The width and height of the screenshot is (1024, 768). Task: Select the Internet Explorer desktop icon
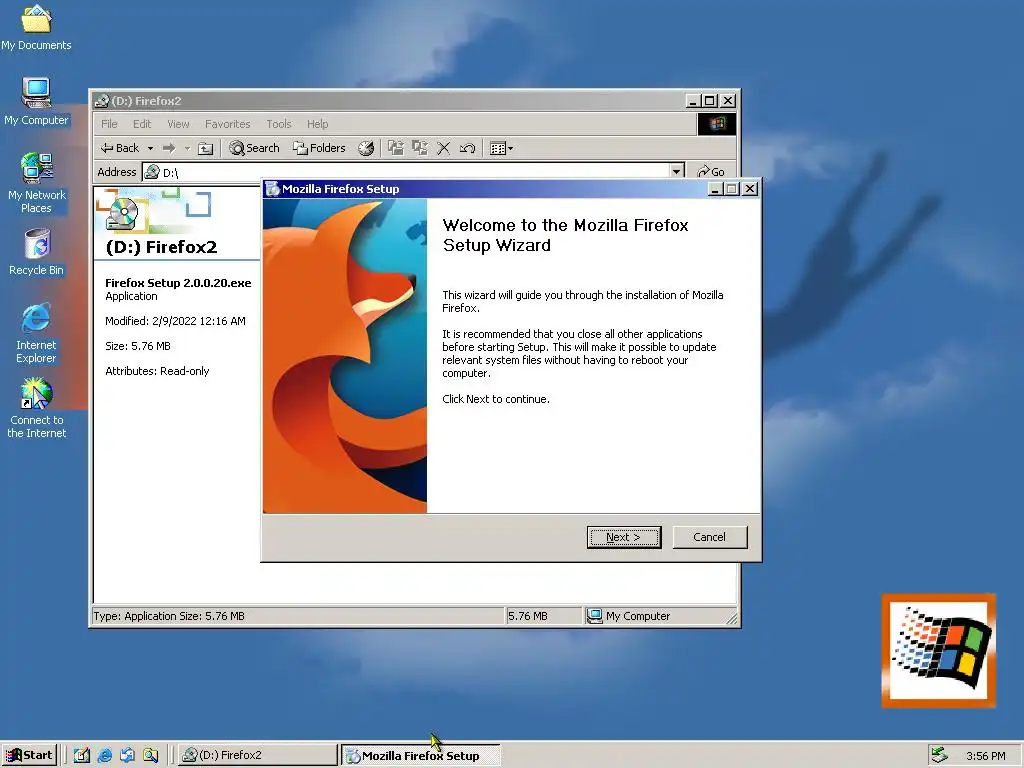click(x=36, y=333)
